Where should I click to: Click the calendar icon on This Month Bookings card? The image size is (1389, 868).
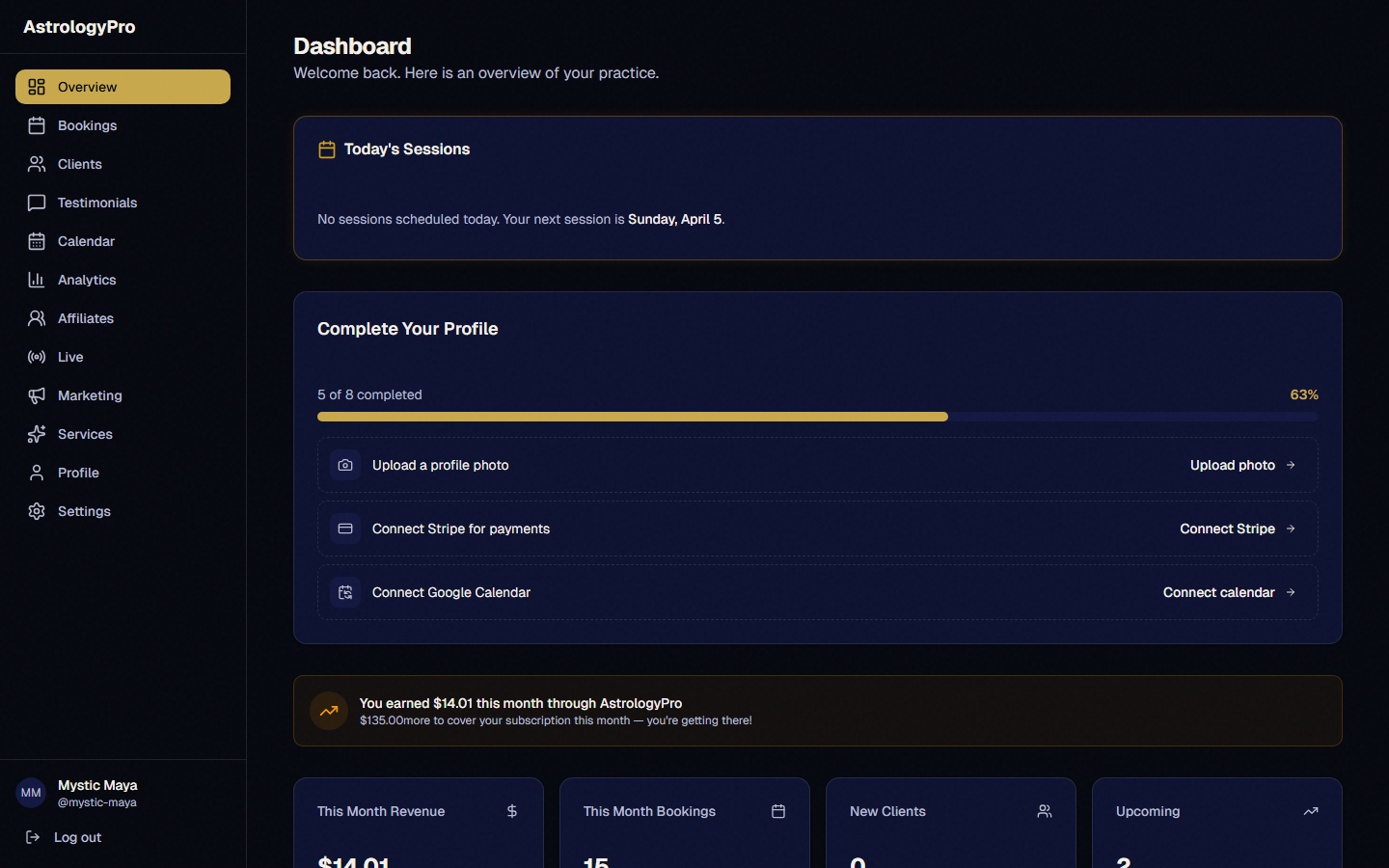778,811
